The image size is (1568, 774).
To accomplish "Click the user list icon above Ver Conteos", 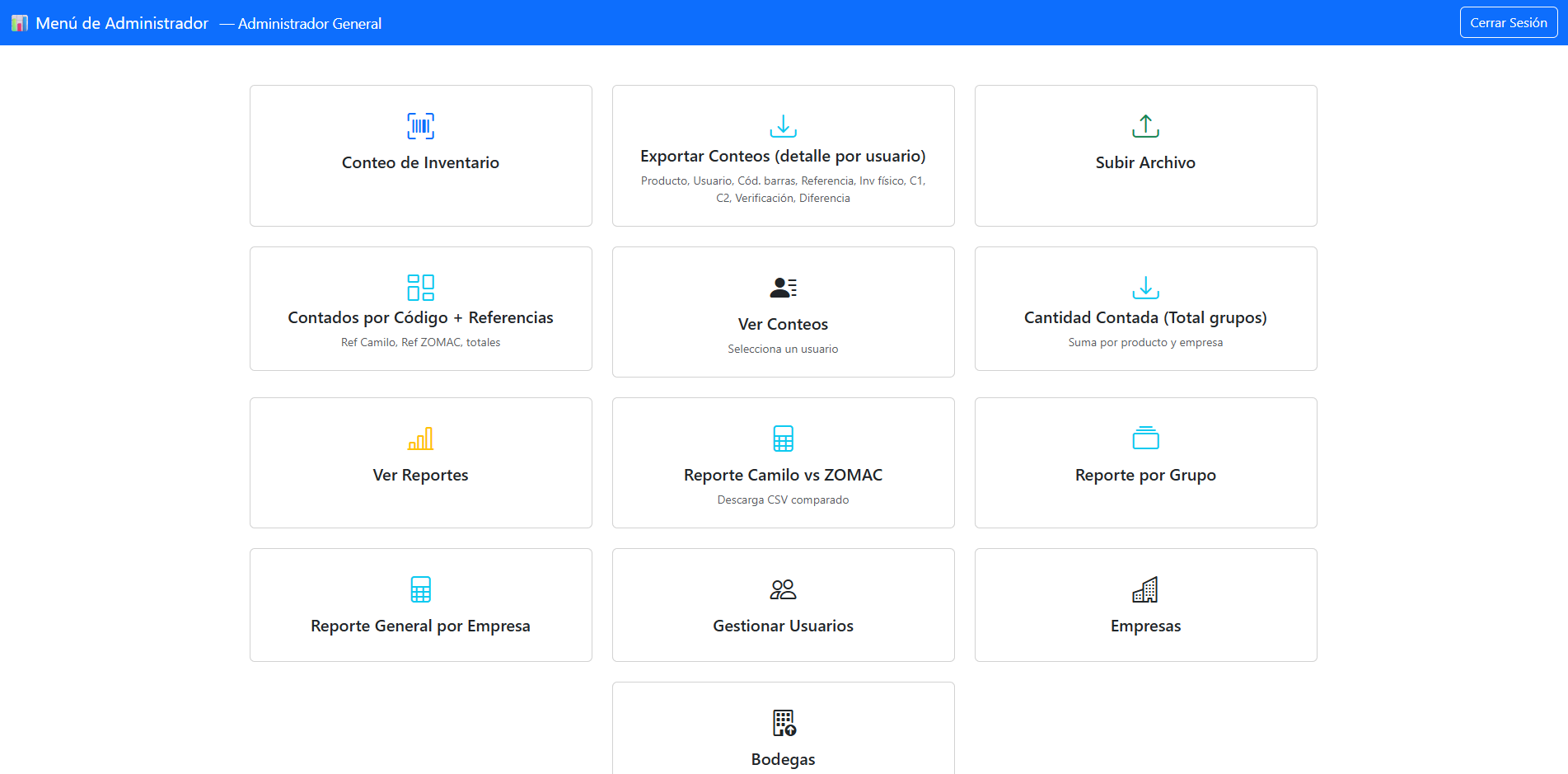I will [x=783, y=288].
